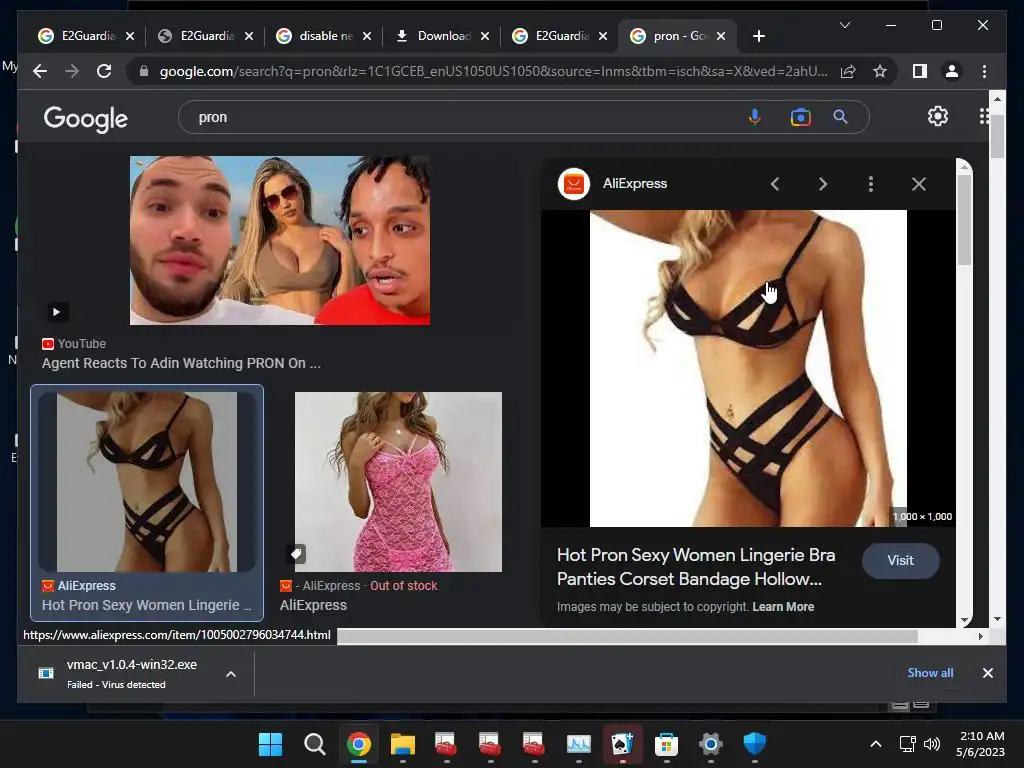Screen dimensions: 1024x768
Task: Open Windows Security shield in taskbar
Action: coord(754,744)
